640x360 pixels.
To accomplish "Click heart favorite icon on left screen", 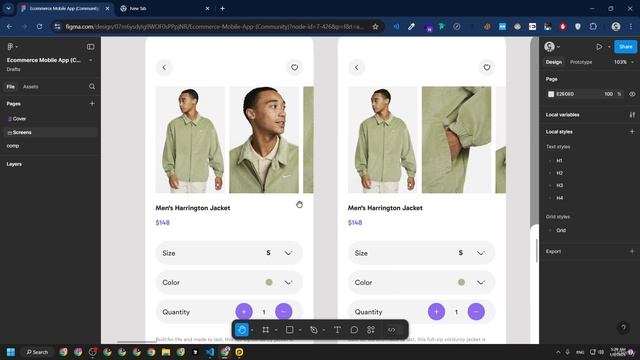I will pos(294,67).
